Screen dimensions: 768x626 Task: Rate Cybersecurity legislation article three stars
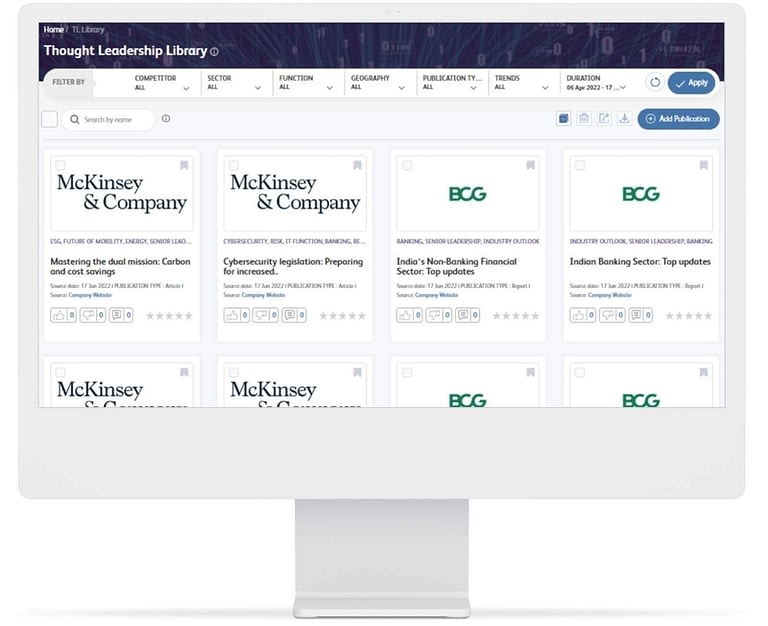point(342,316)
